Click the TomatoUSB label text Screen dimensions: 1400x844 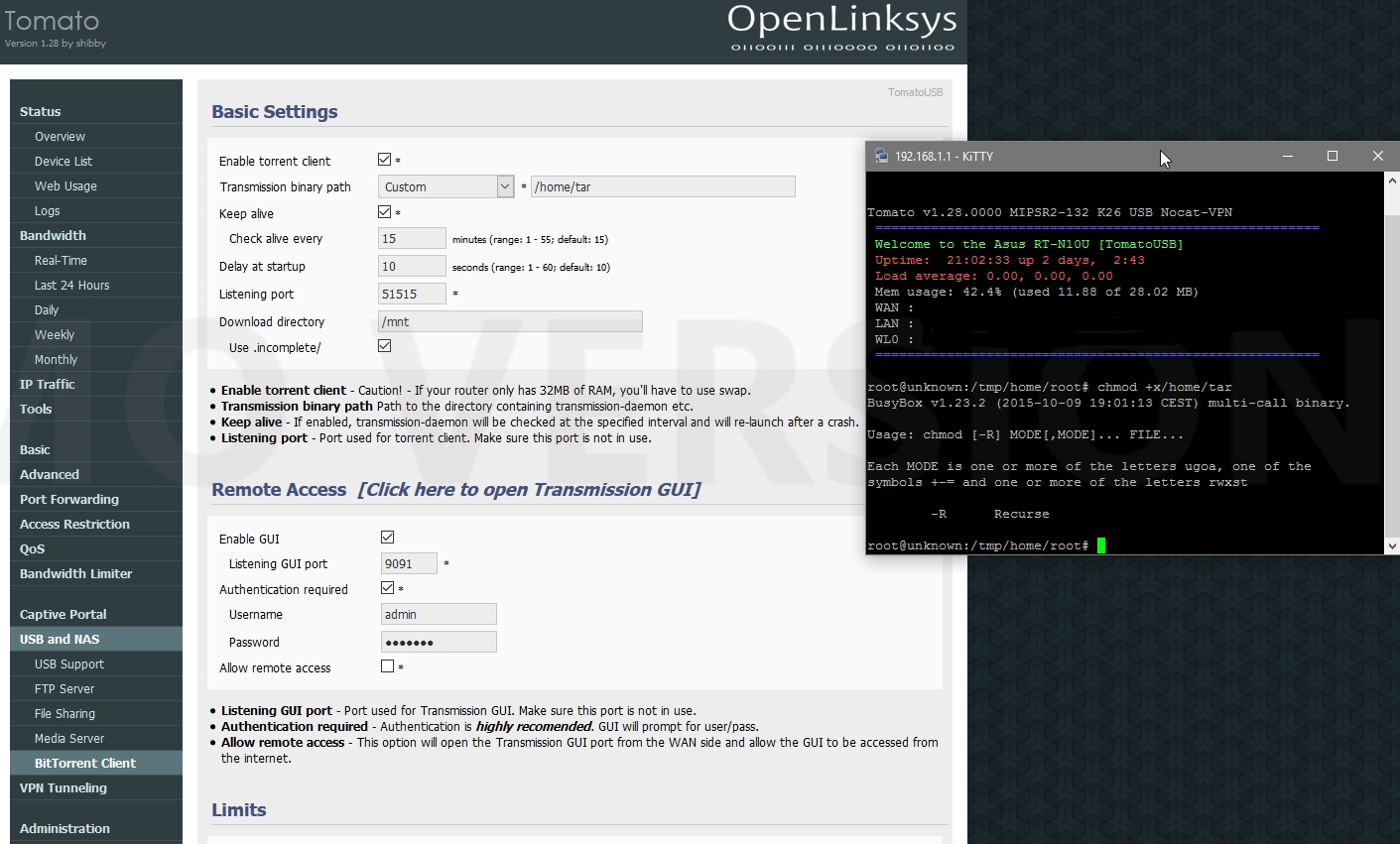click(x=915, y=92)
